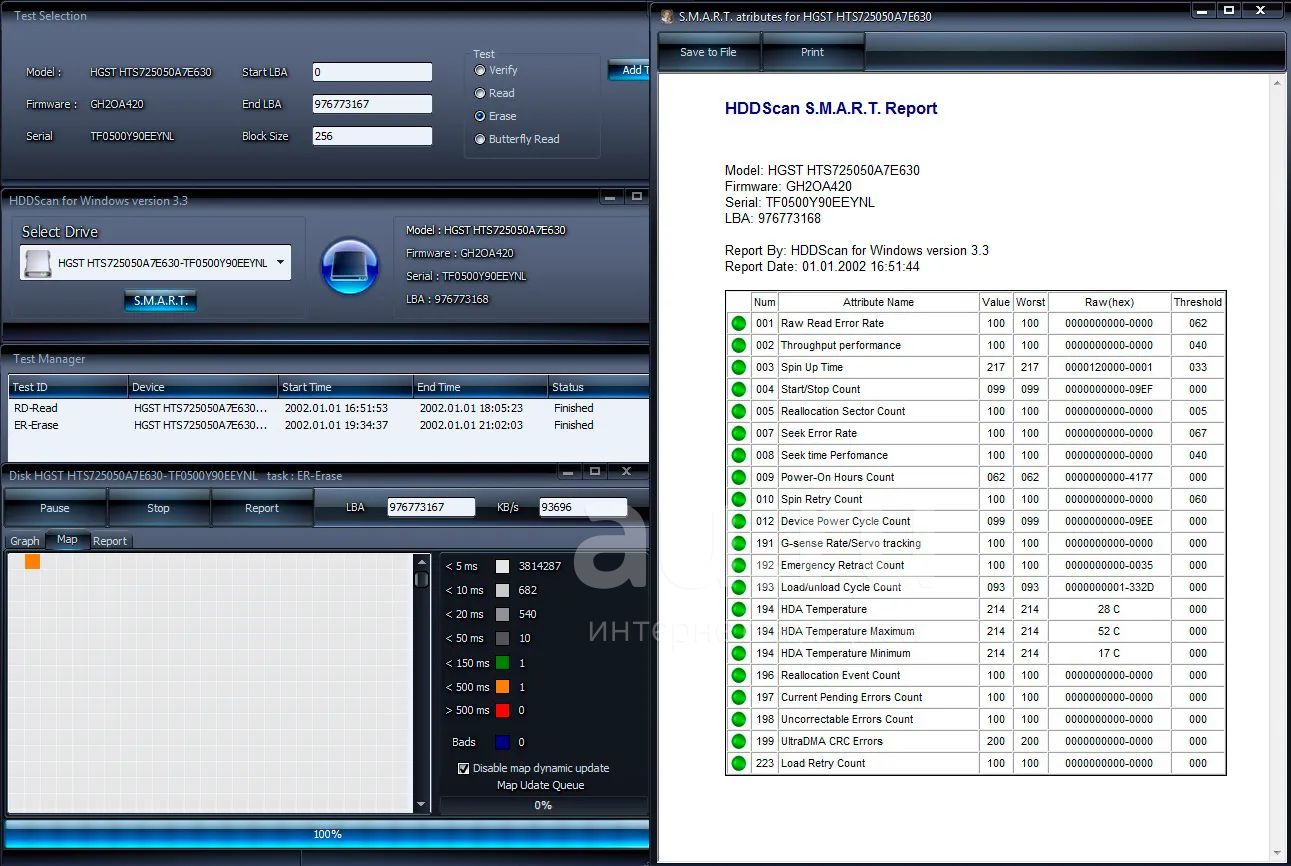Image resolution: width=1291 pixels, height=866 pixels.
Task: Click red swatch for over 500 ms
Action: (x=502, y=710)
